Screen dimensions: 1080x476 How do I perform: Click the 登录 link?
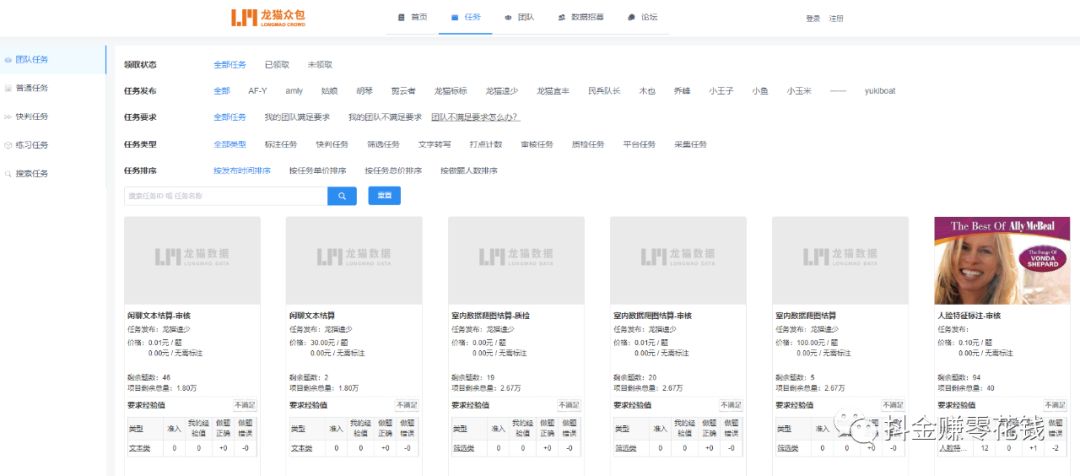coord(813,19)
